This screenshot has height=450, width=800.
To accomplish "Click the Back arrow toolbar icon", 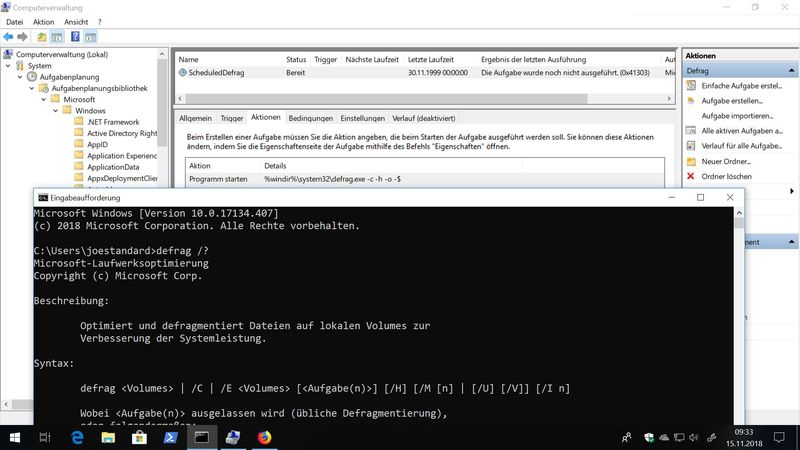I will tap(8, 37).
